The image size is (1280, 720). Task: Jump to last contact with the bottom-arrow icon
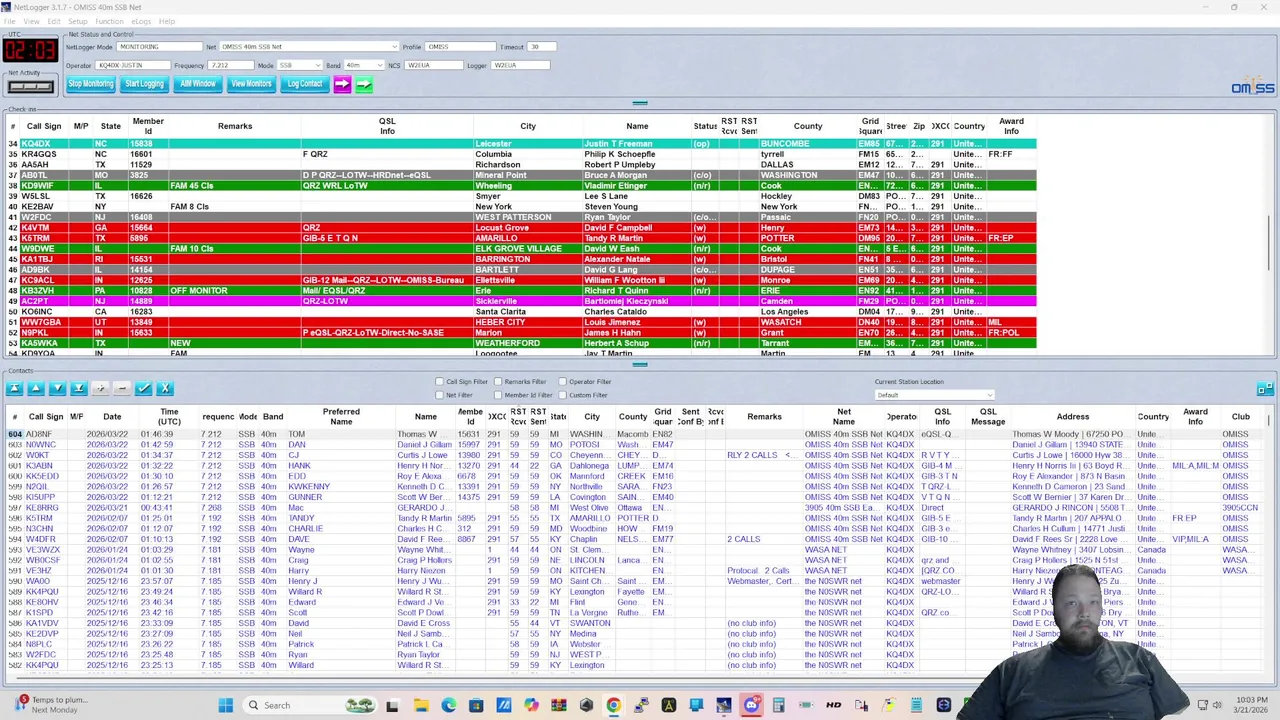coord(79,388)
